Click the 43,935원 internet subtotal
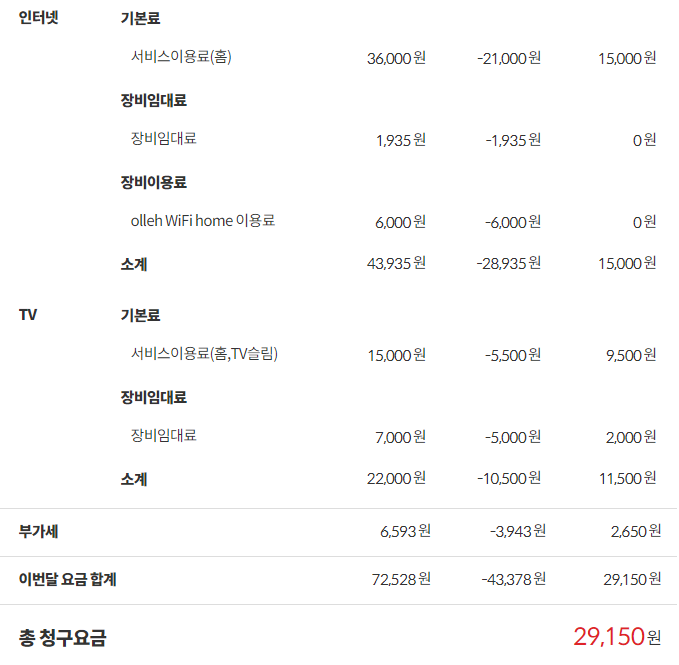679x665 pixels. pyautogui.click(x=396, y=263)
